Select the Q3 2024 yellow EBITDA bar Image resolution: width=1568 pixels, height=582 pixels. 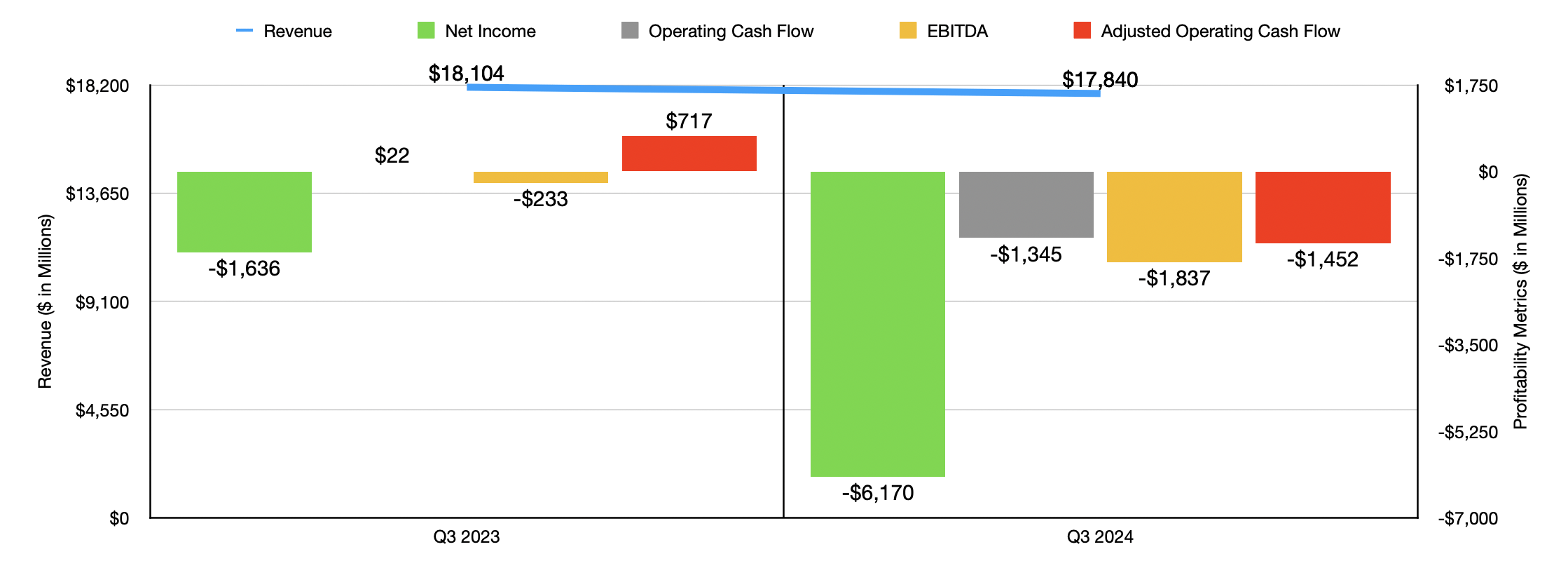[1174, 217]
